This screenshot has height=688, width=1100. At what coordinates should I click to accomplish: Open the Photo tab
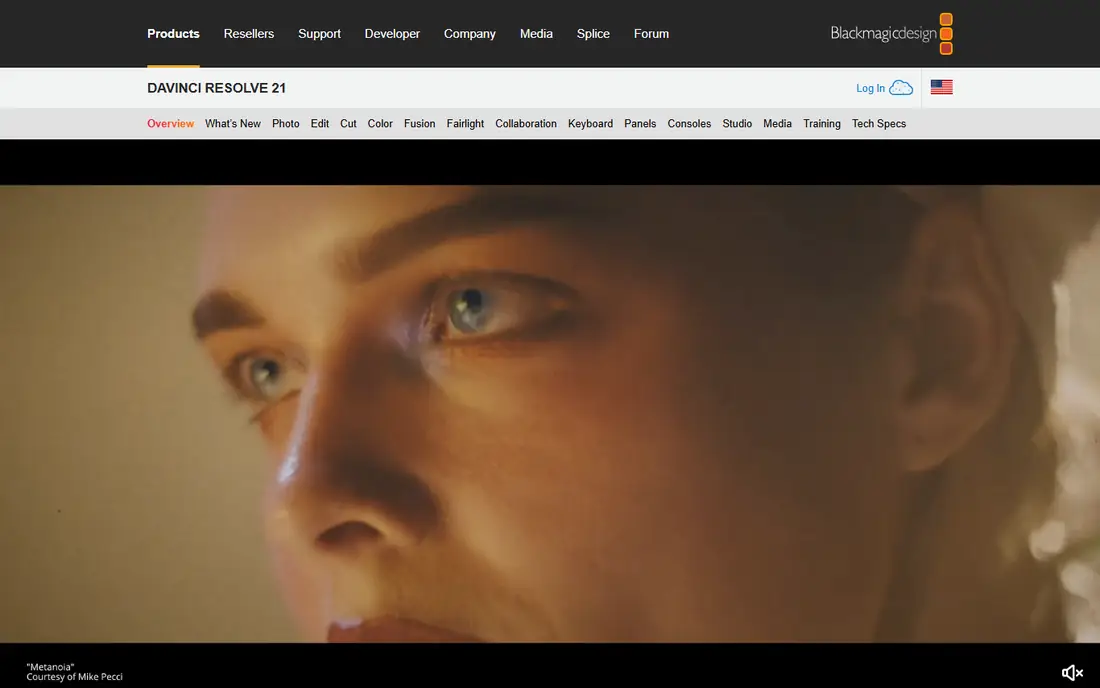click(286, 123)
